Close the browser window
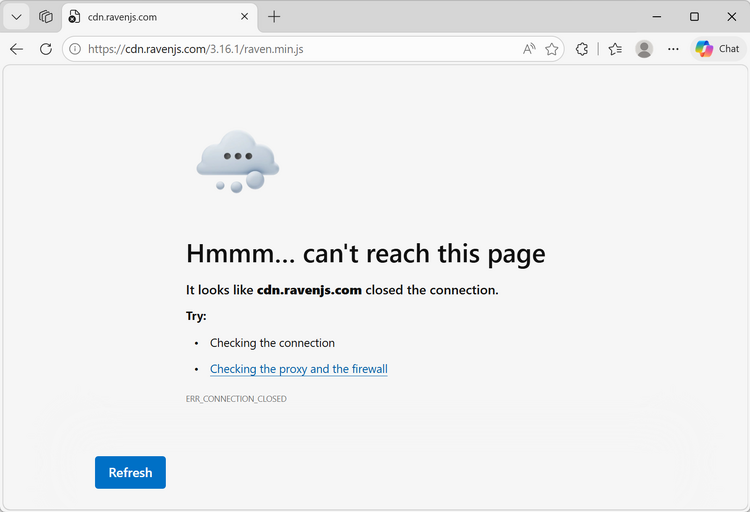Screen dimensions: 750x512 [x=731, y=17]
